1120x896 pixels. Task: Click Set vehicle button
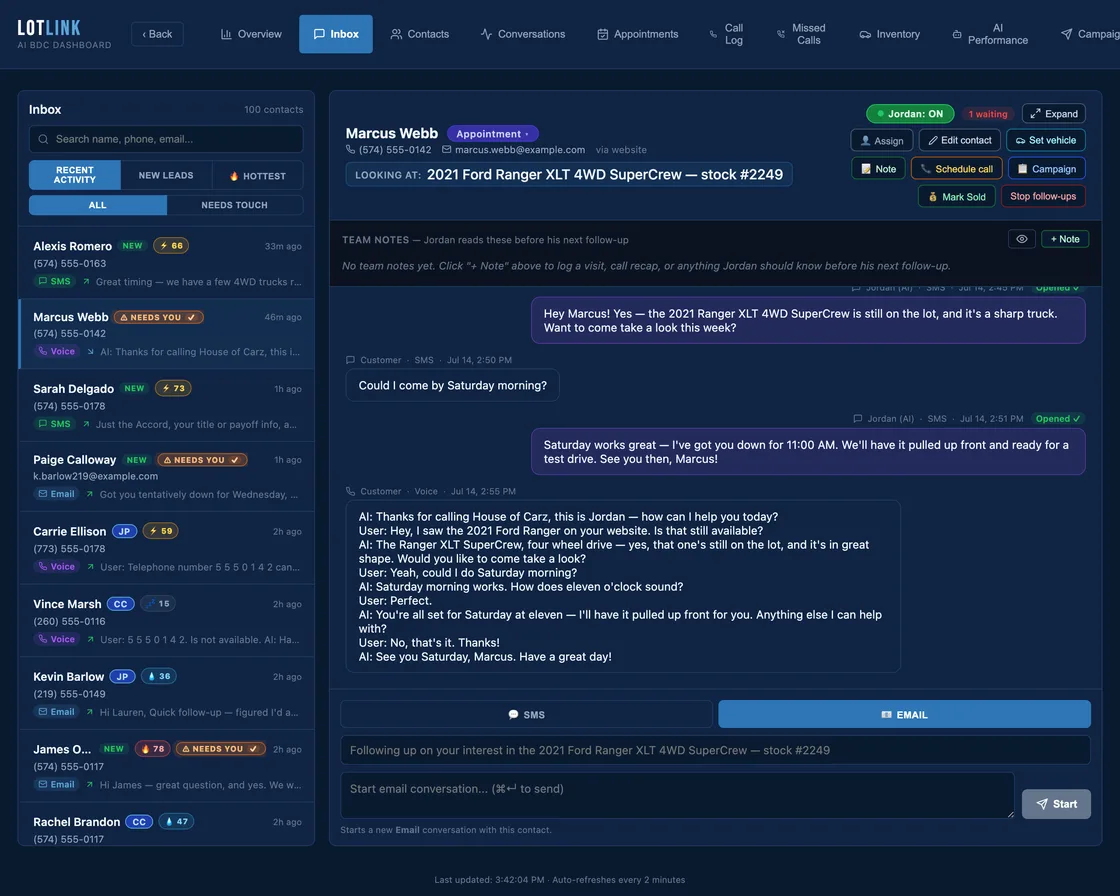click(x=1046, y=141)
